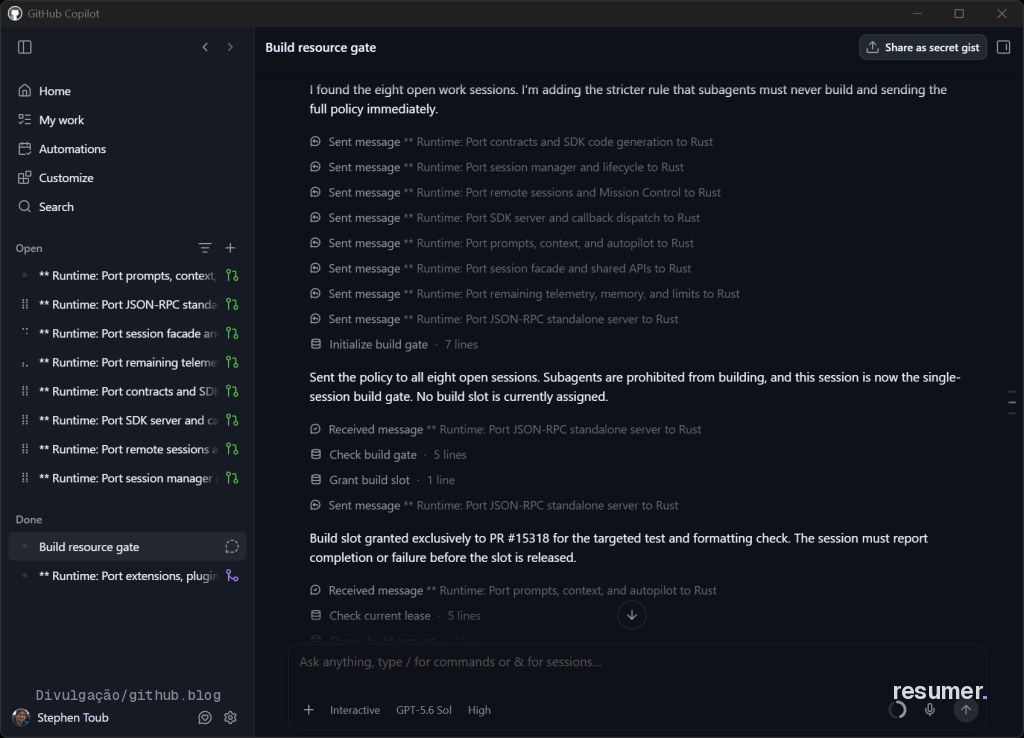Click the send up-arrow button
The image size is (1024, 738).
966,710
